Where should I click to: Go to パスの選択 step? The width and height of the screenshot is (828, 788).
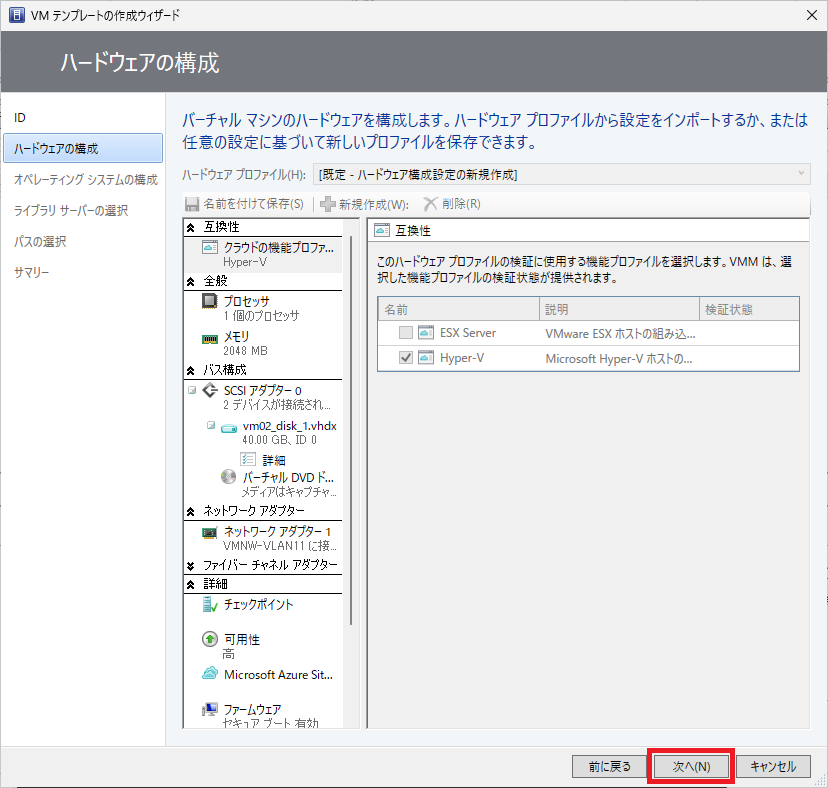click(40, 241)
